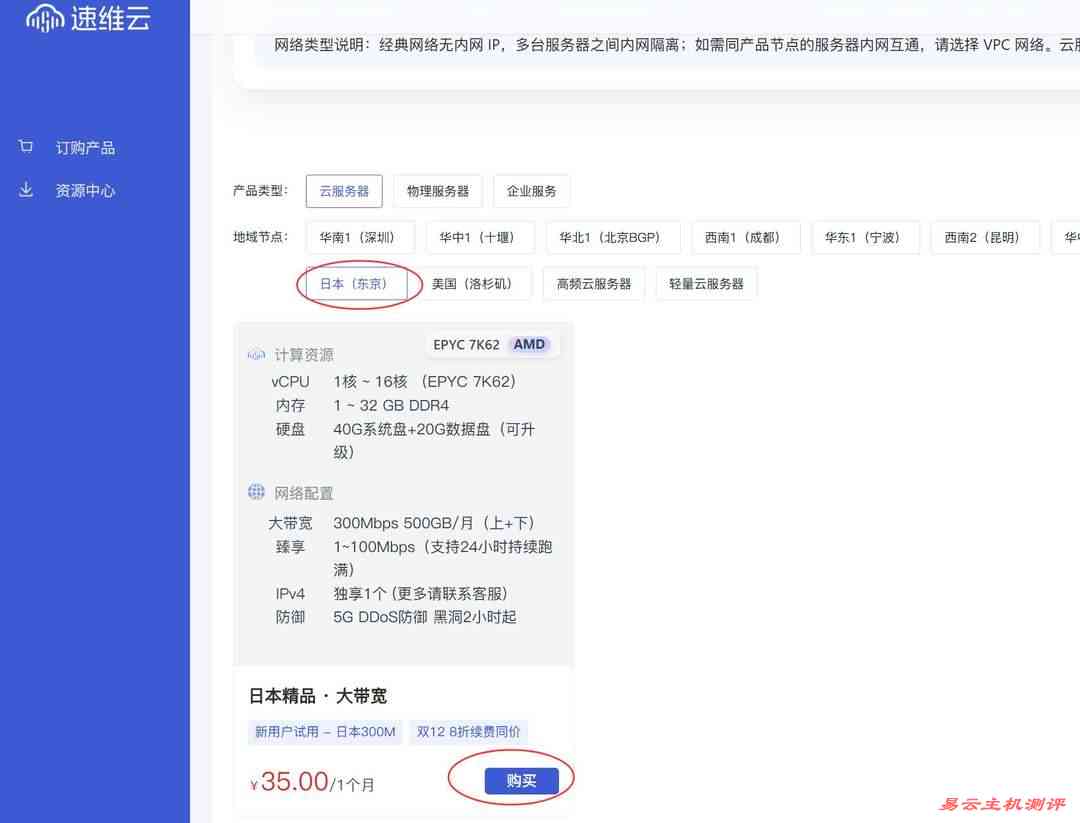Viewport: 1080px width, 823px height.
Task: Click the 双12 8折续费同价 badge
Action: click(x=468, y=732)
